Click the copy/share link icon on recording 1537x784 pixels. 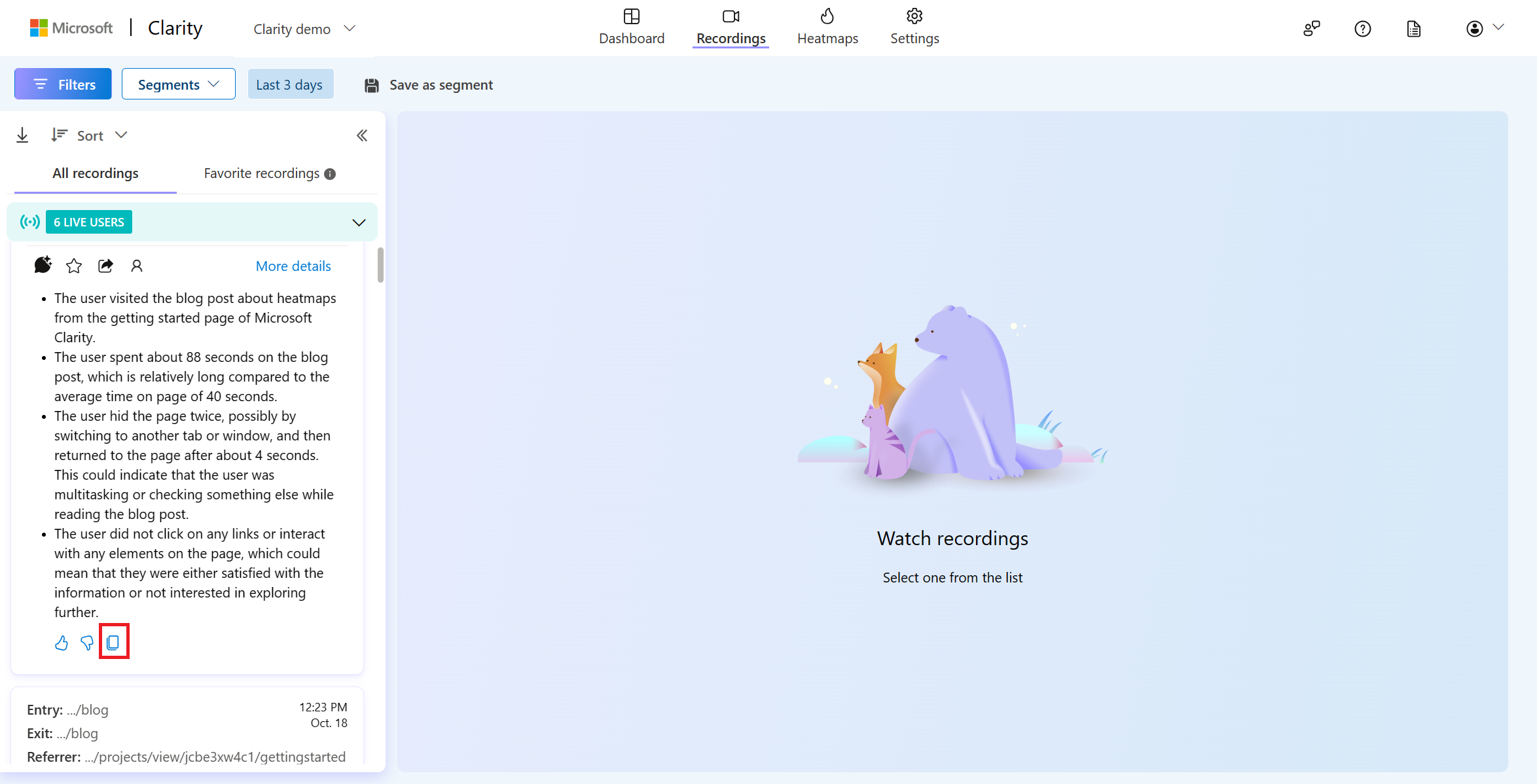(x=106, y=265)
